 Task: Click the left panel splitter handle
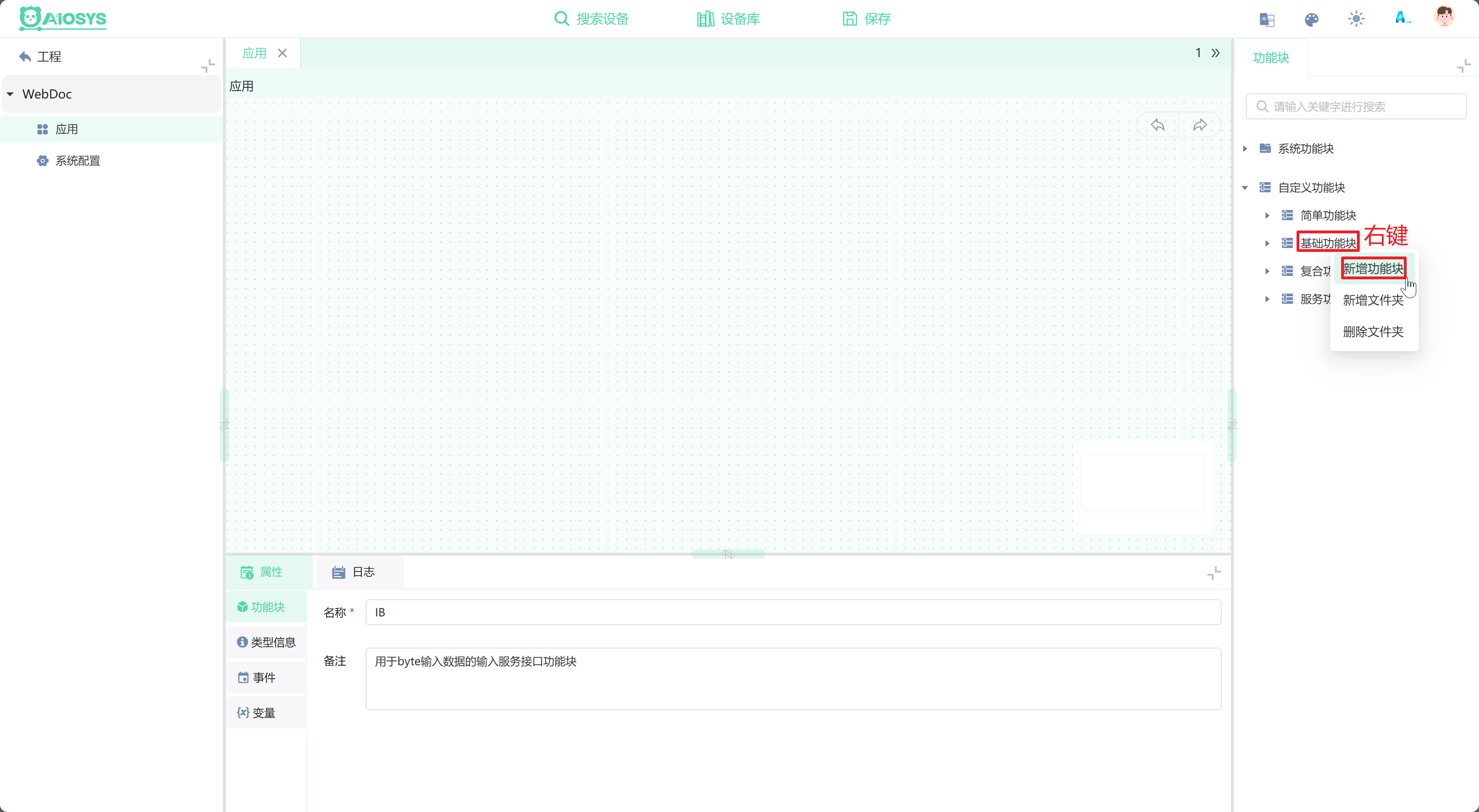pyautogui.click(x=224, y=426)
